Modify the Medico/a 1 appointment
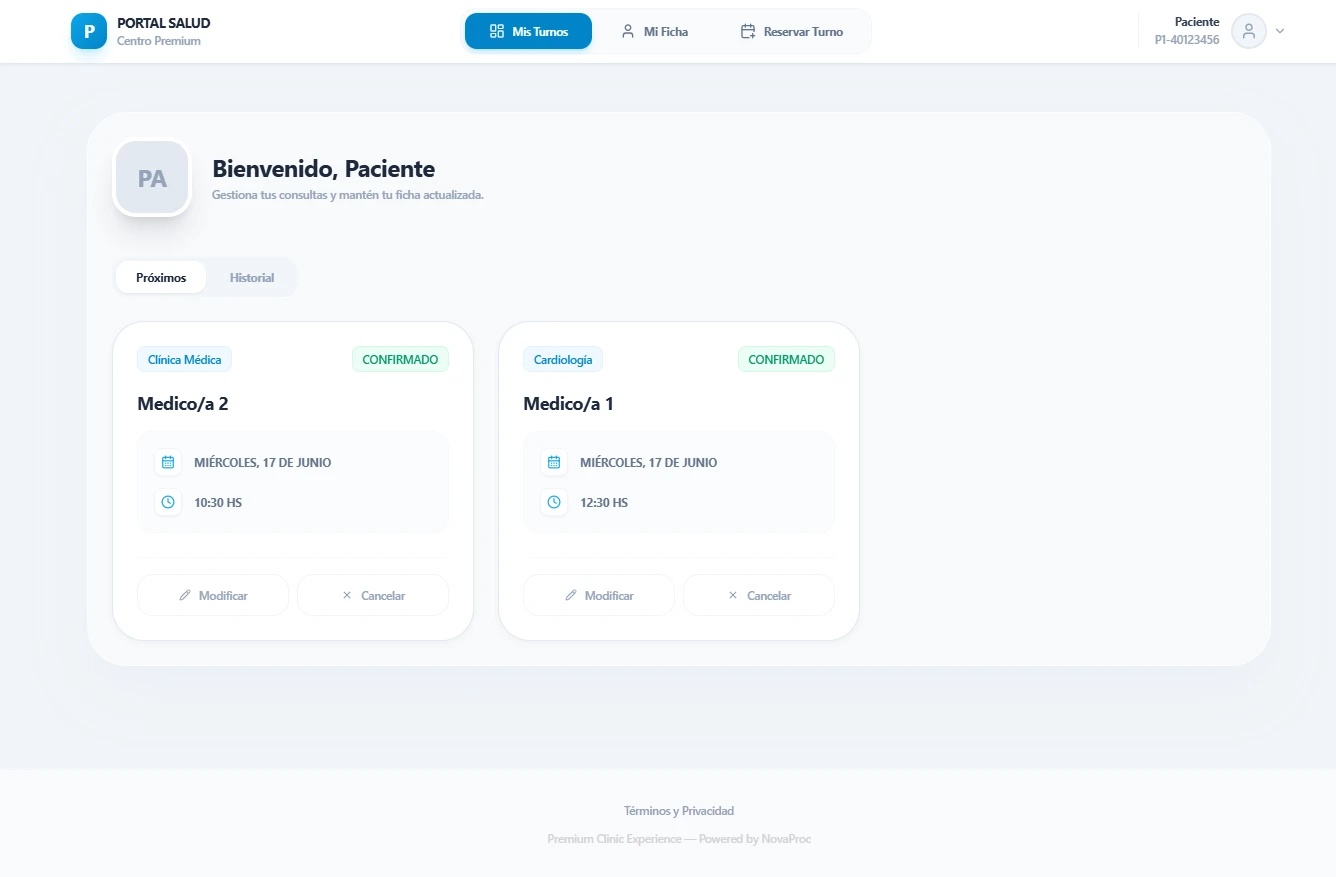The height and width of the screenshot is (877, 1336). pos(599,595)
